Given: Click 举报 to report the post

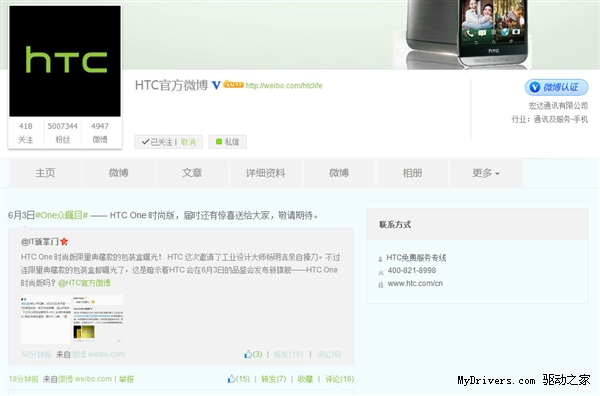Looking at the screenshot, I should [x=126, y=379].
